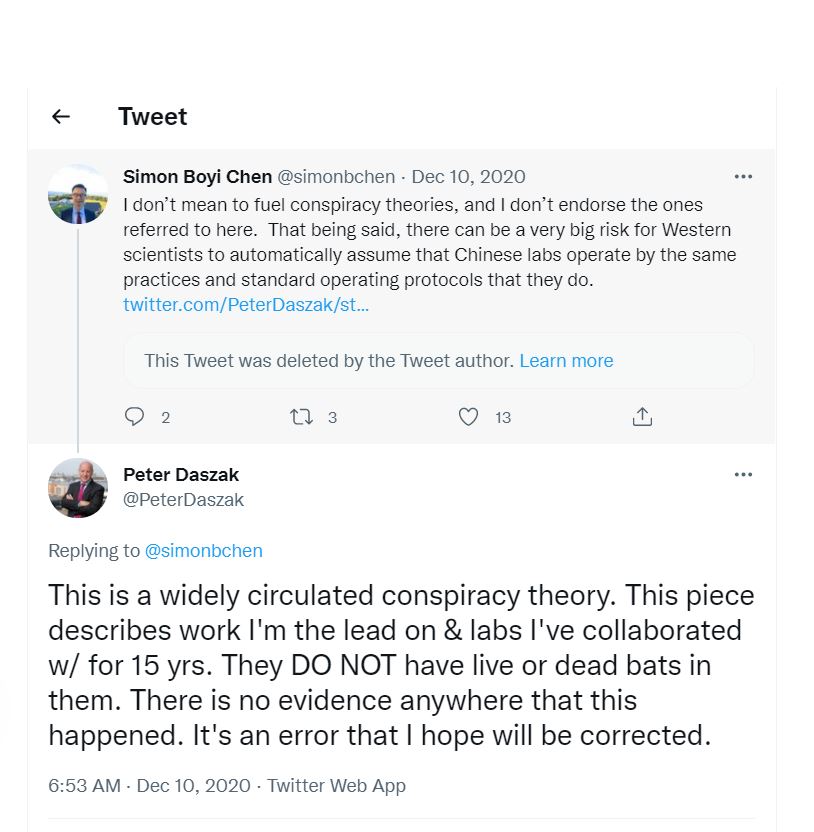Screen dimensions: 814x832
Task: Like Simon Boyi Chen's tweet
Action: tap(468, 417)
